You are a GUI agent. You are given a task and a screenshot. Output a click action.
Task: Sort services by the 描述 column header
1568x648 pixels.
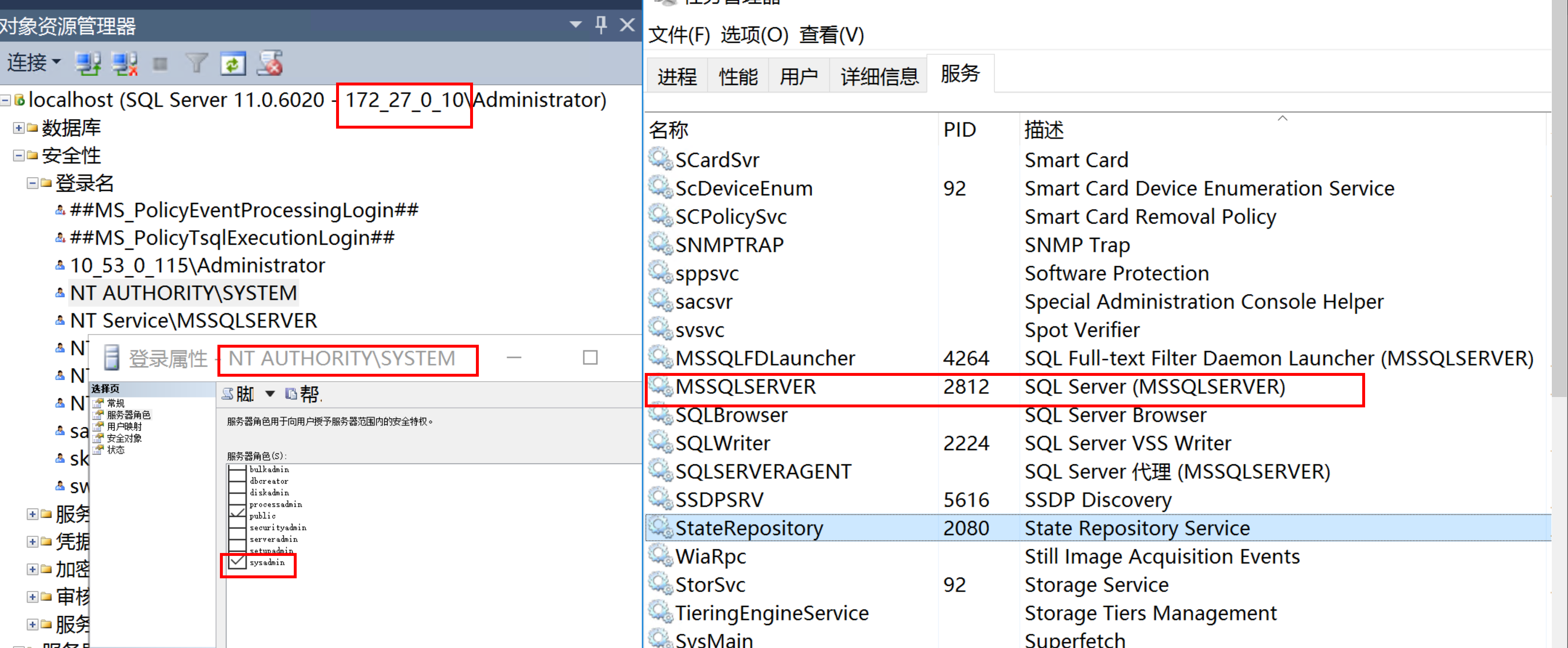(x=1283, y=129)
